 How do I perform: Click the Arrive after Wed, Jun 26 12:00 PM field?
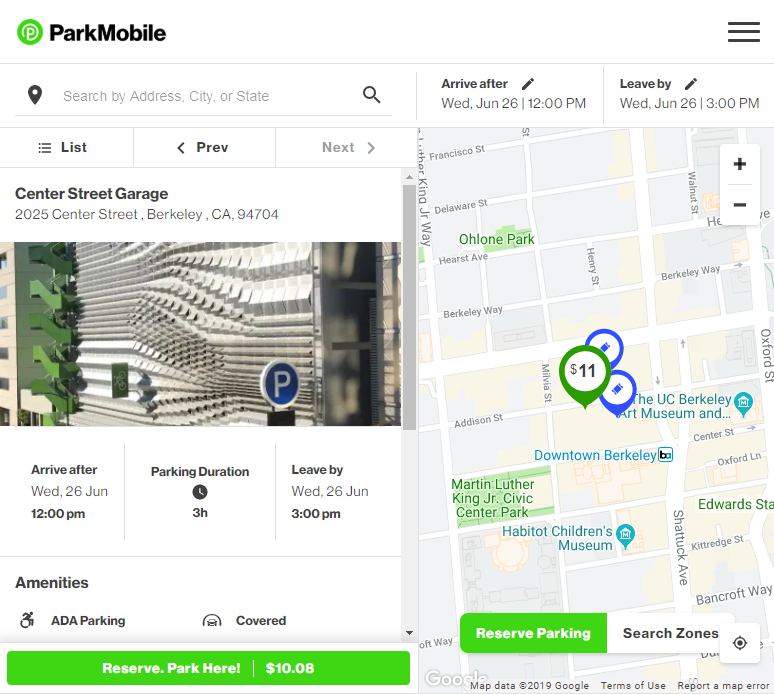click(513, 94)
